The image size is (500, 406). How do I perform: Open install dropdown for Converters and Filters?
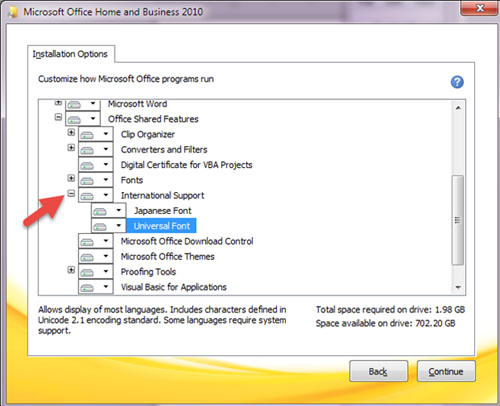(x=96, y=149)
